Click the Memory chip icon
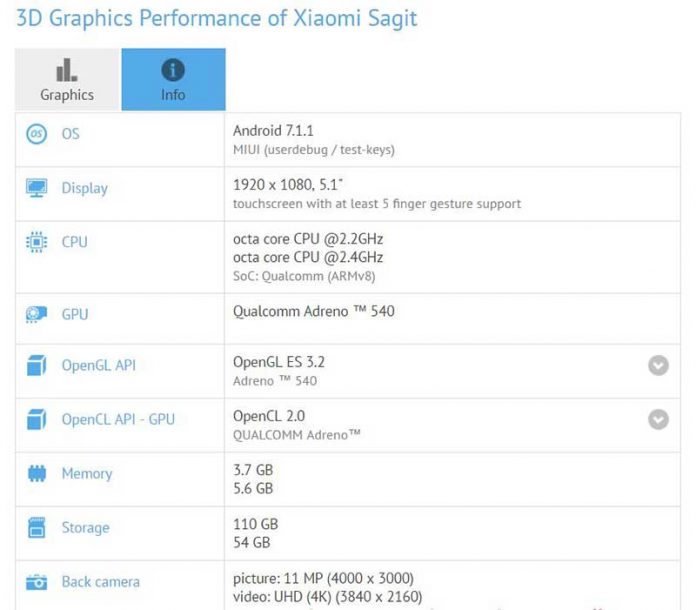696x610 pixels. click(37, 474)
